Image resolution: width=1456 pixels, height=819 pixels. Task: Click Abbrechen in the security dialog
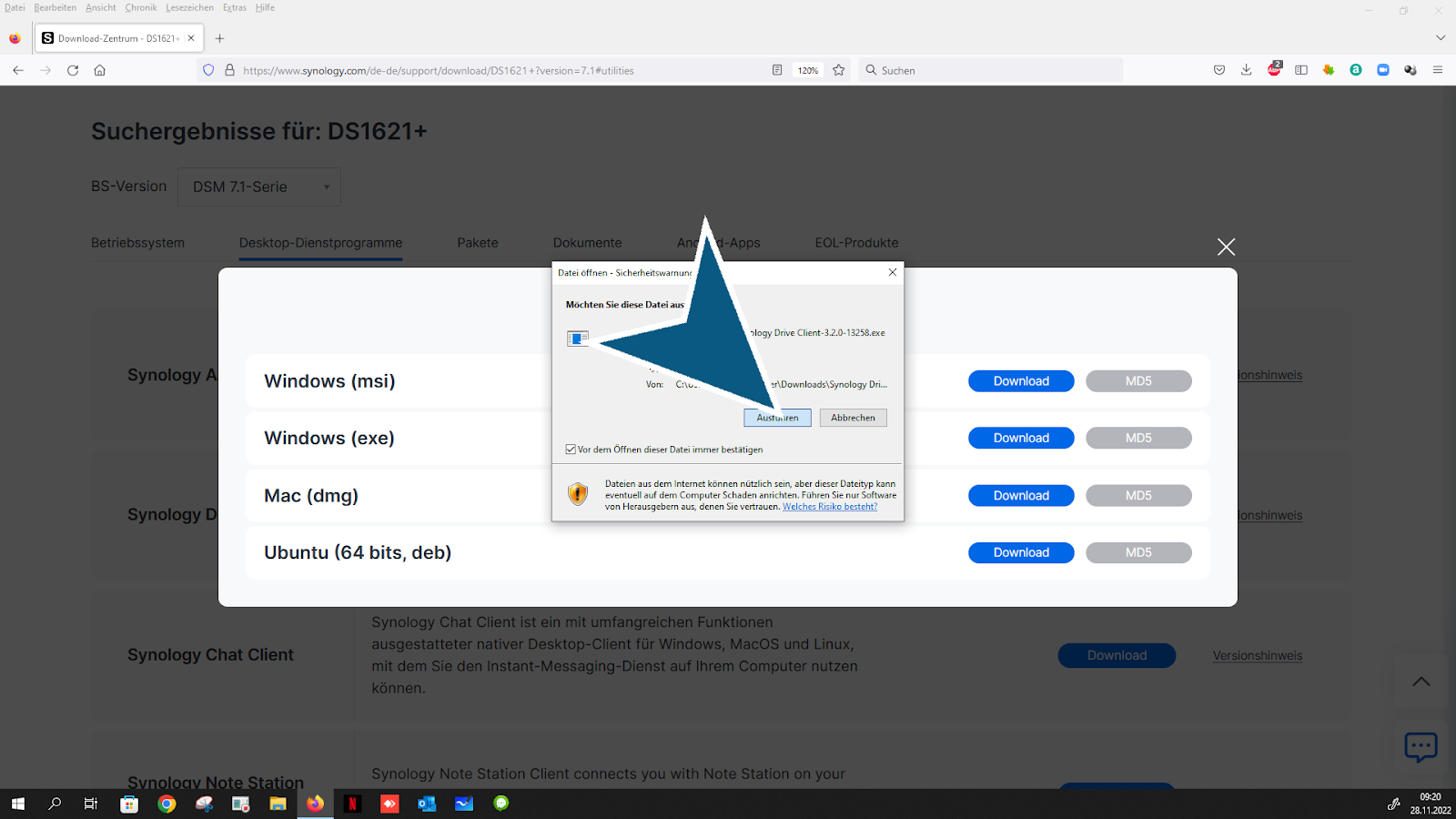click(x=854, y=418)
